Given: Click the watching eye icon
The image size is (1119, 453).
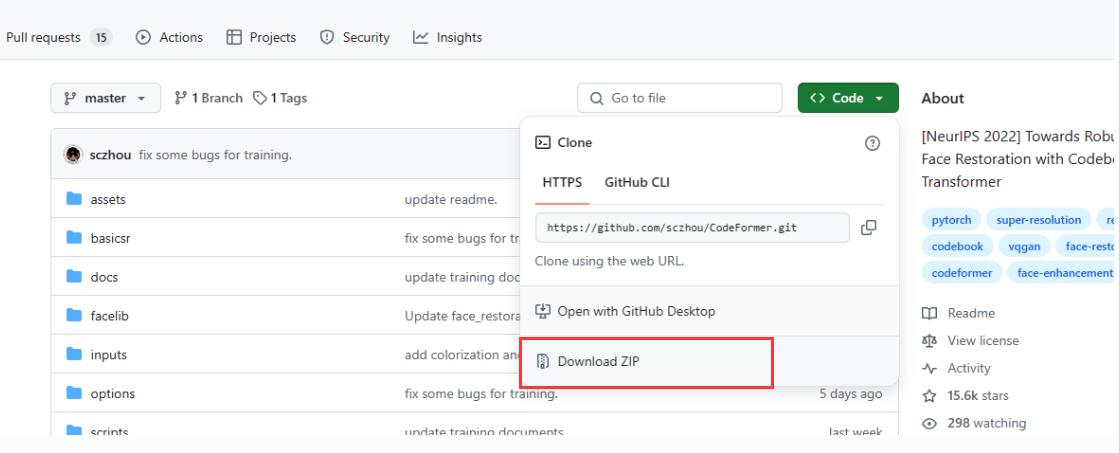Looking at the screenshot, I should click(x=929, y=424).
